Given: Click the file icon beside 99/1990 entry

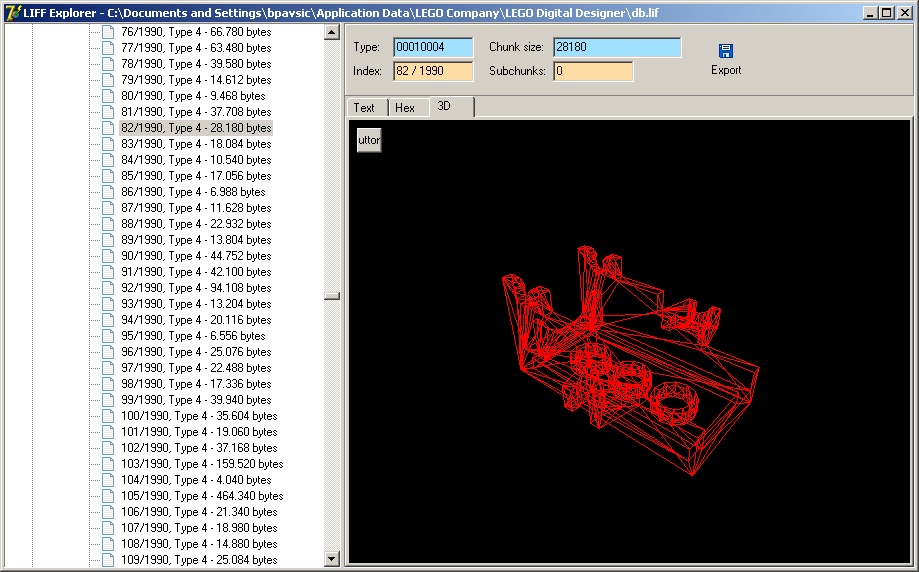Looking at the screenshot, I should [108, 400].
